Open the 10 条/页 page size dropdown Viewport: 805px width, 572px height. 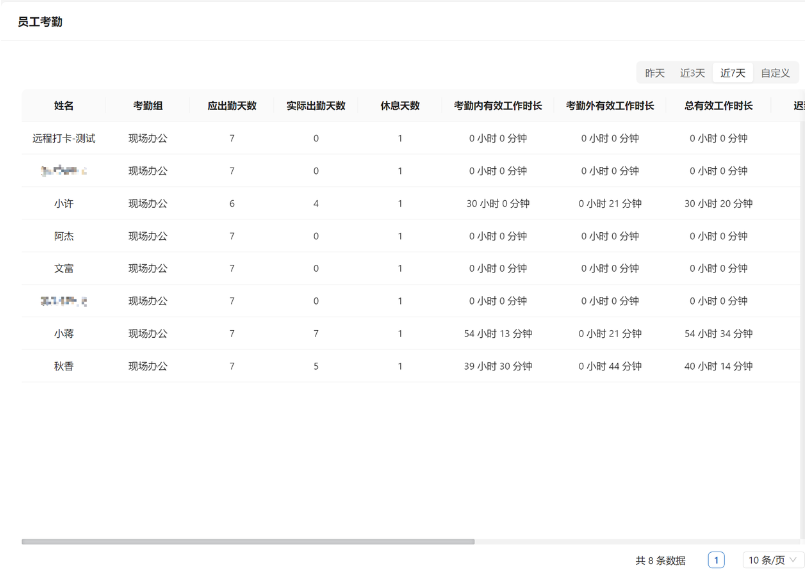coord(774,560)
